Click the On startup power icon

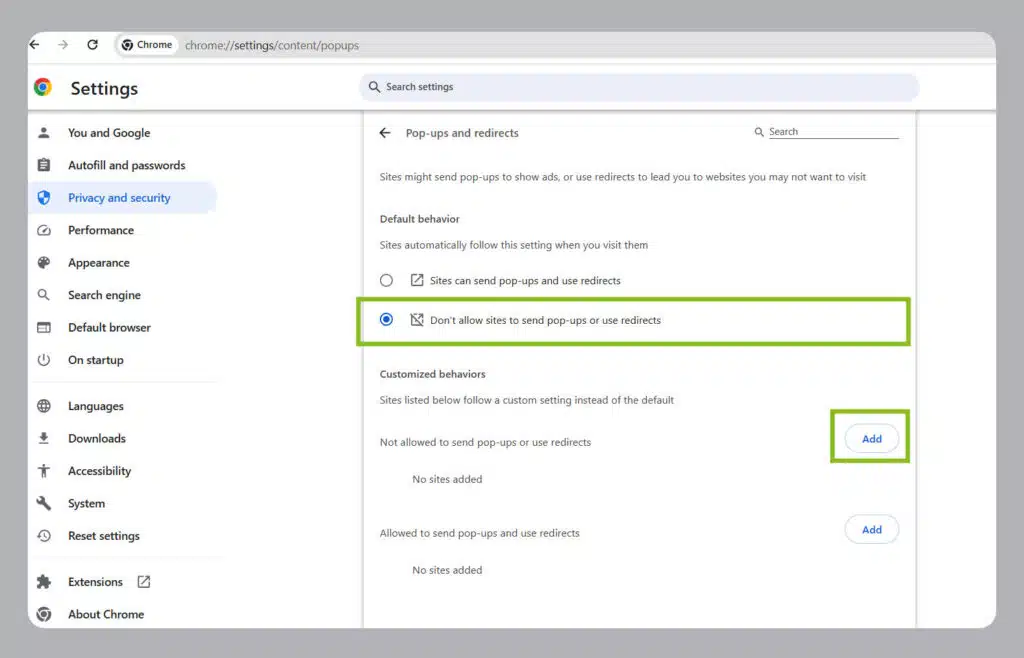44,360
